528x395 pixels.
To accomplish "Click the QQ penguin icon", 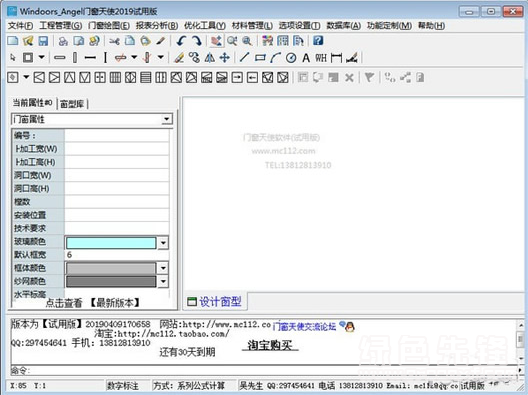I will pyautogui.click(x=350, y=326).
